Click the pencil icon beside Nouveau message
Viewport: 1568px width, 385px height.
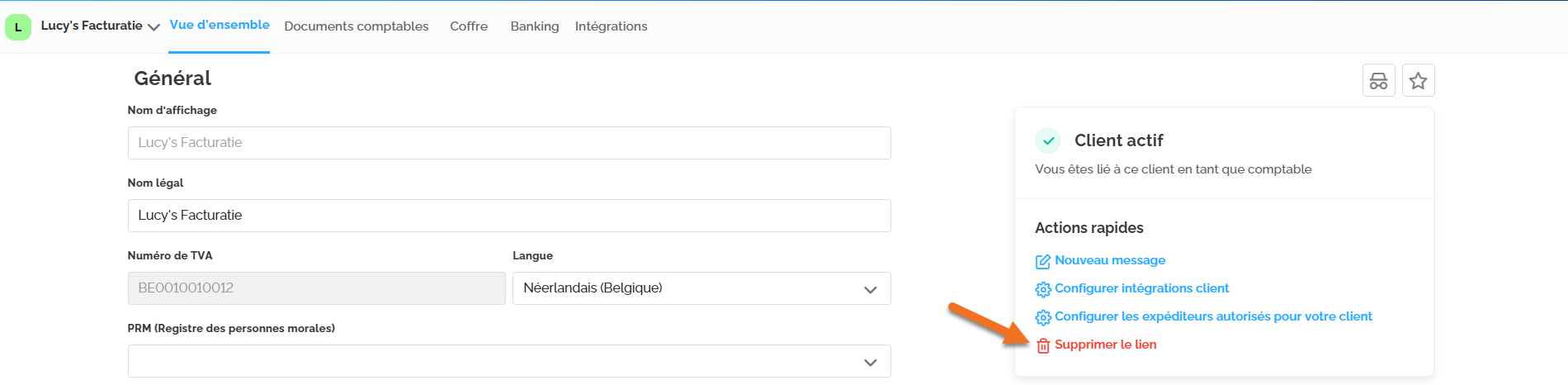click(1042, 261)
